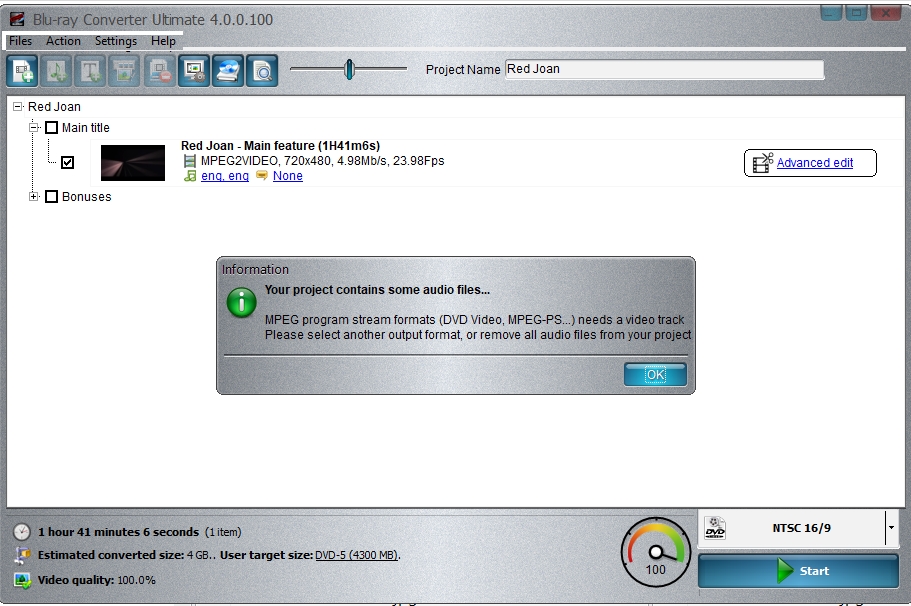The image size is (911, 606).
Task: Open the Files menu
Action: (20, 41)
